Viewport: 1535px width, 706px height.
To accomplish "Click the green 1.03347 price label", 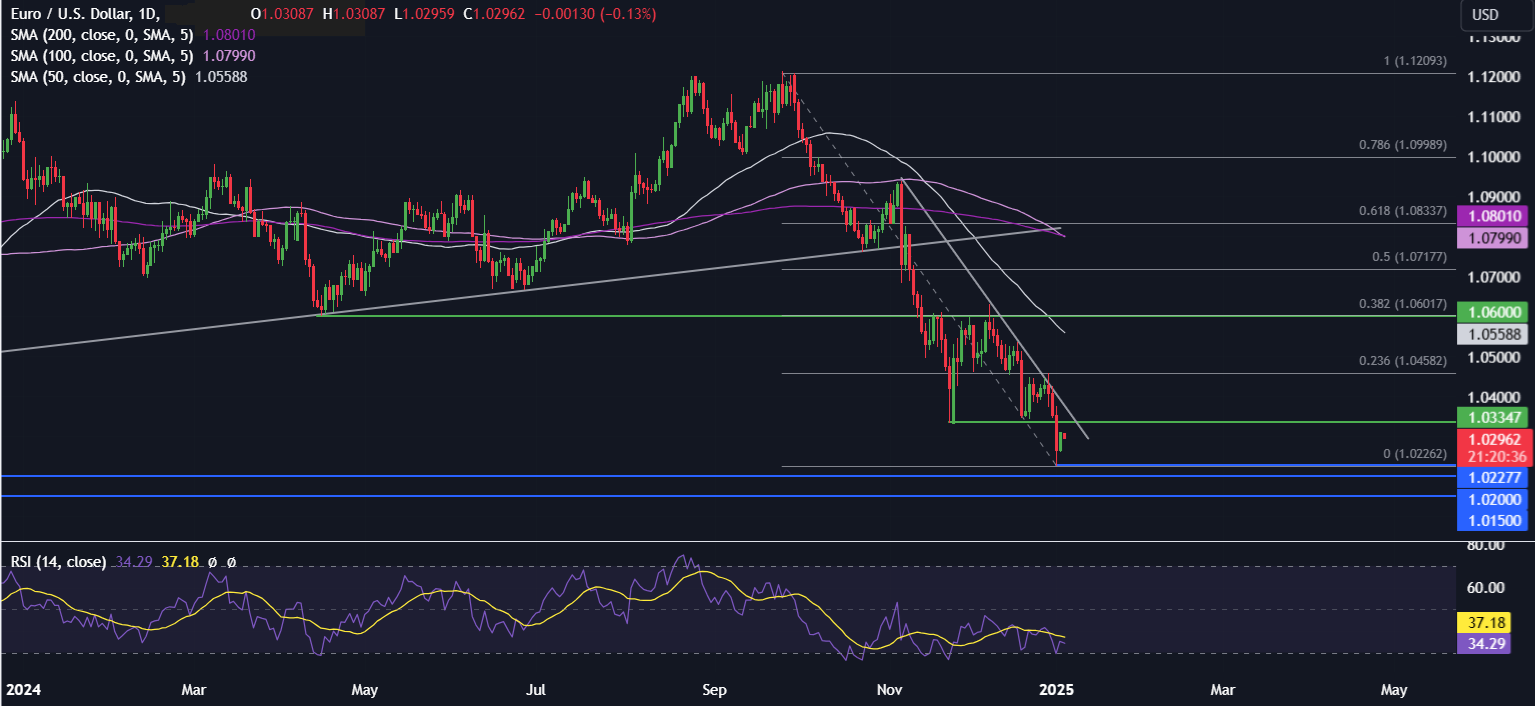I will tap(1493, 418).
